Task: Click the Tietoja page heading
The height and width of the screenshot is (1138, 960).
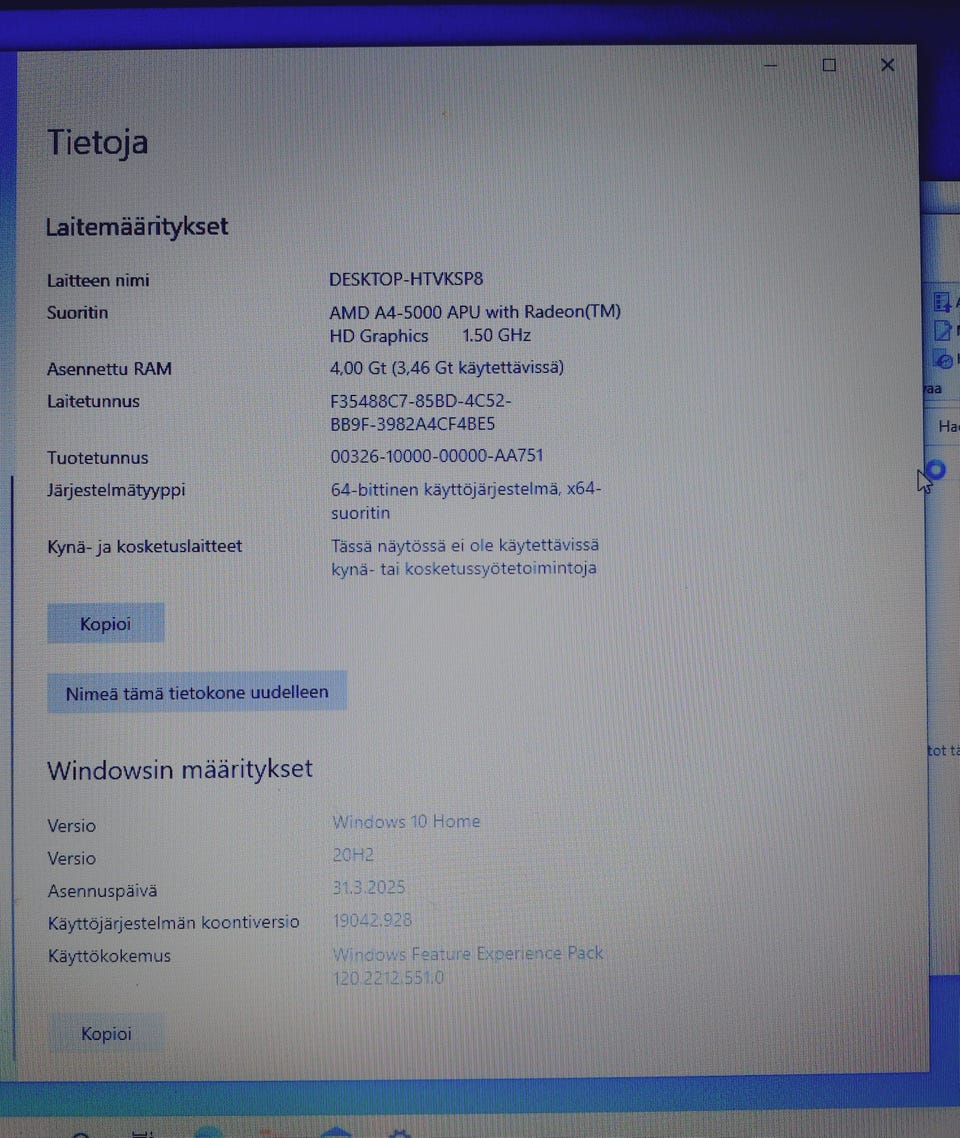Action: pos(97,142)
